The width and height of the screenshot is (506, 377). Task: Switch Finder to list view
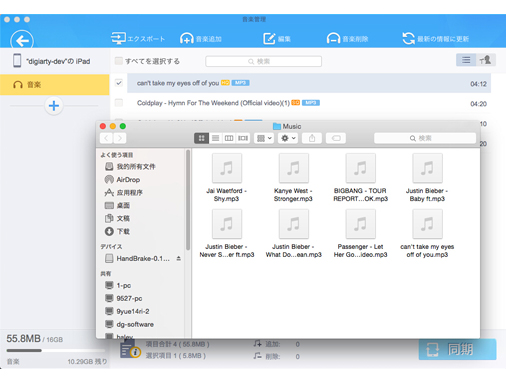pyautogui.click(x=215, y=138)
